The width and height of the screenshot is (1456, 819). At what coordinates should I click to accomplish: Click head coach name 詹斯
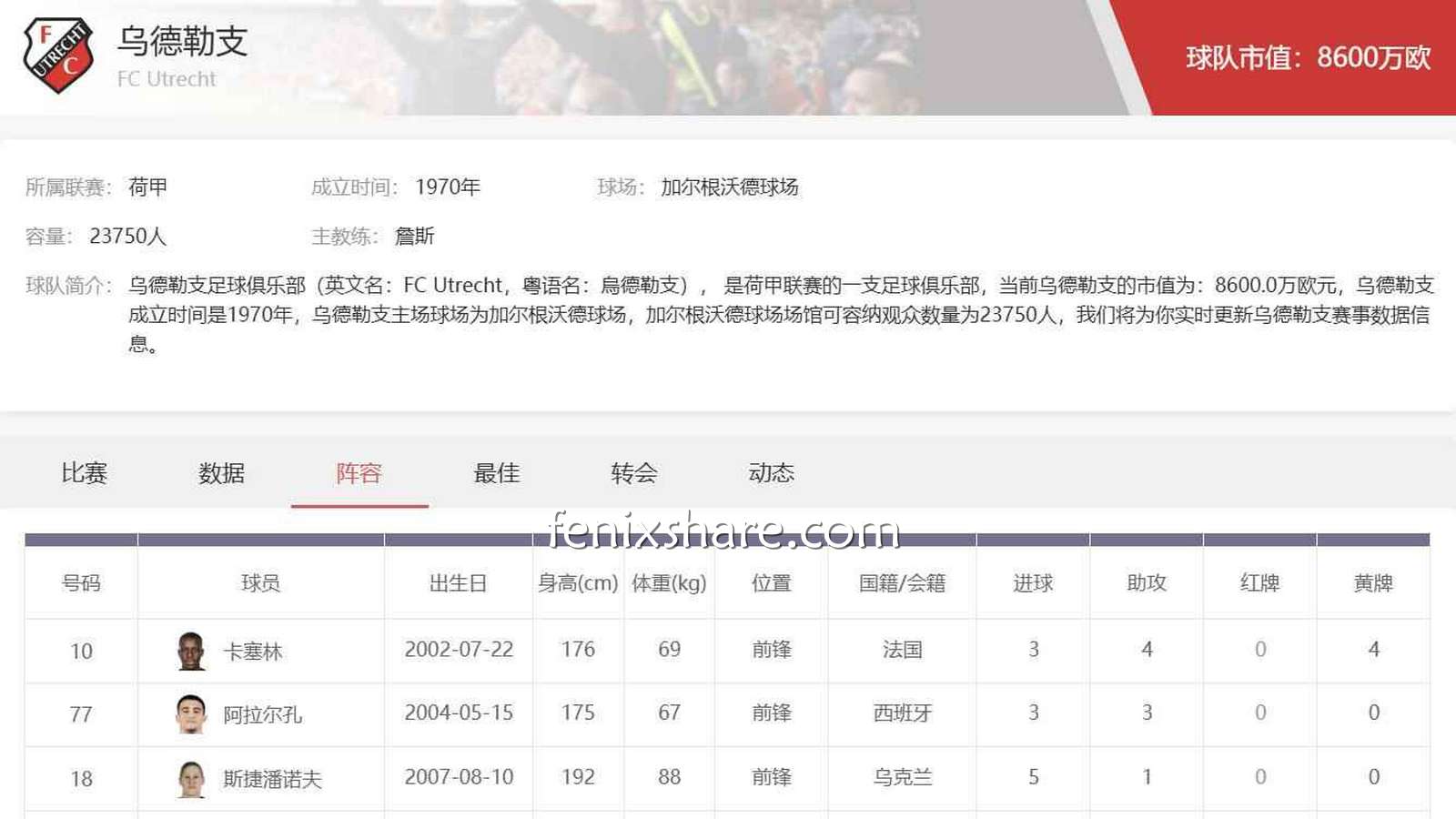click(x=415, y=236)
